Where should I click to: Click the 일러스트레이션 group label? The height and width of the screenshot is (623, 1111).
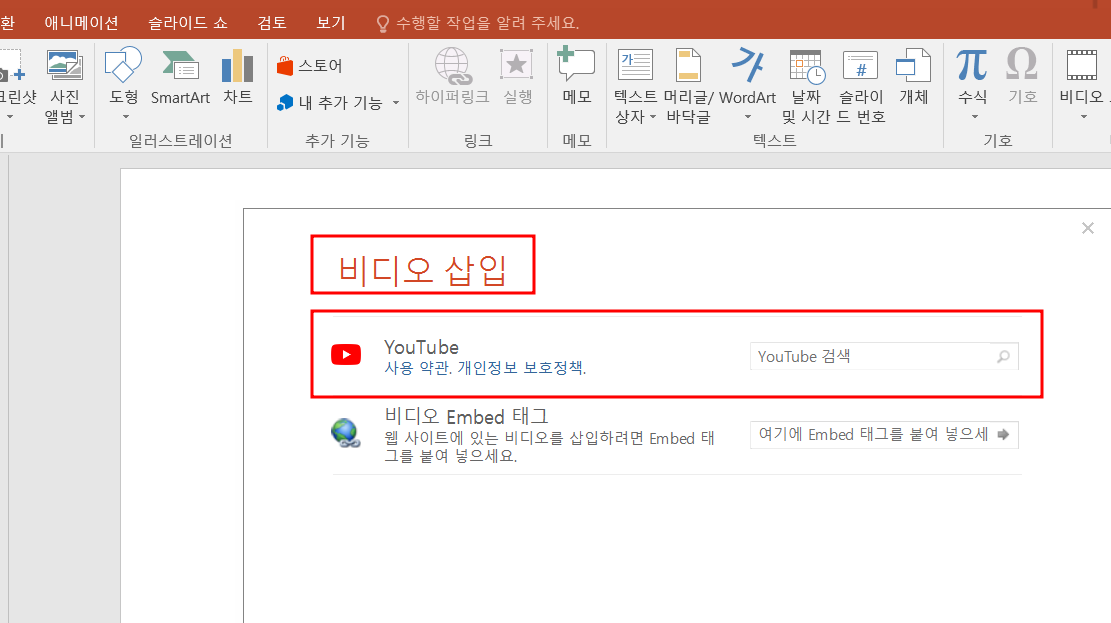[x=181, y=141]
